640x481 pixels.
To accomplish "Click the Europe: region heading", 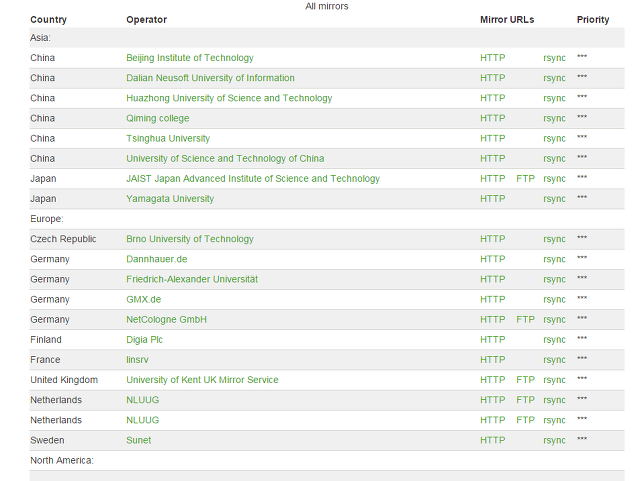I will 47,219.
